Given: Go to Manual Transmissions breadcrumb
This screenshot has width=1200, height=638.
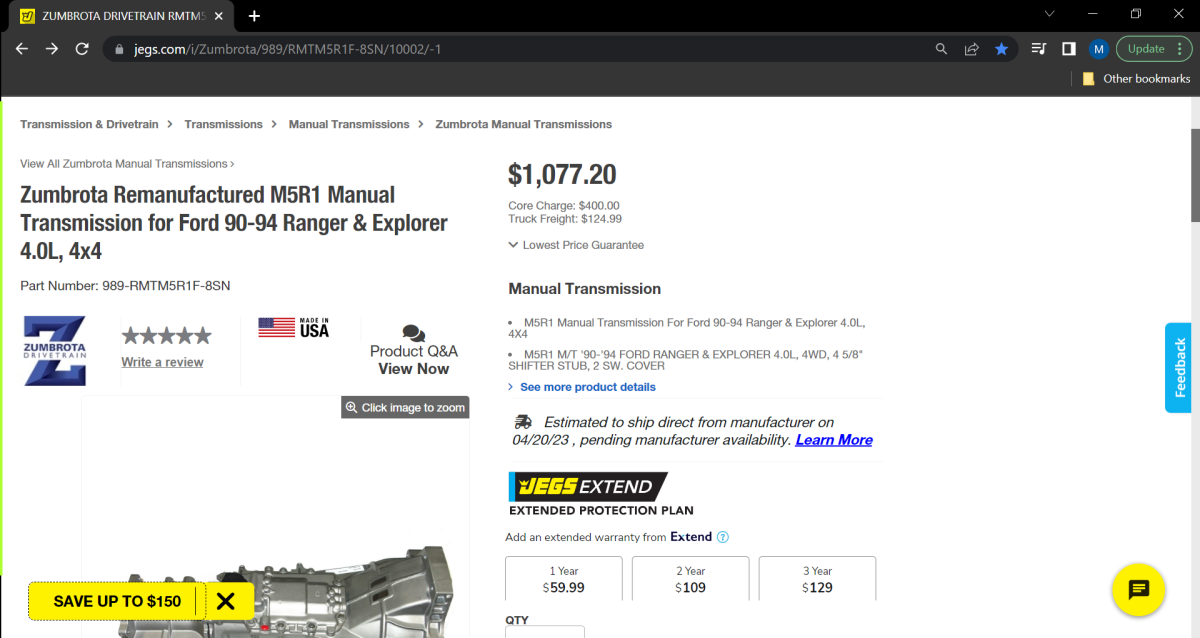Looking at the screenshot, I should click(x=349, y=124).
